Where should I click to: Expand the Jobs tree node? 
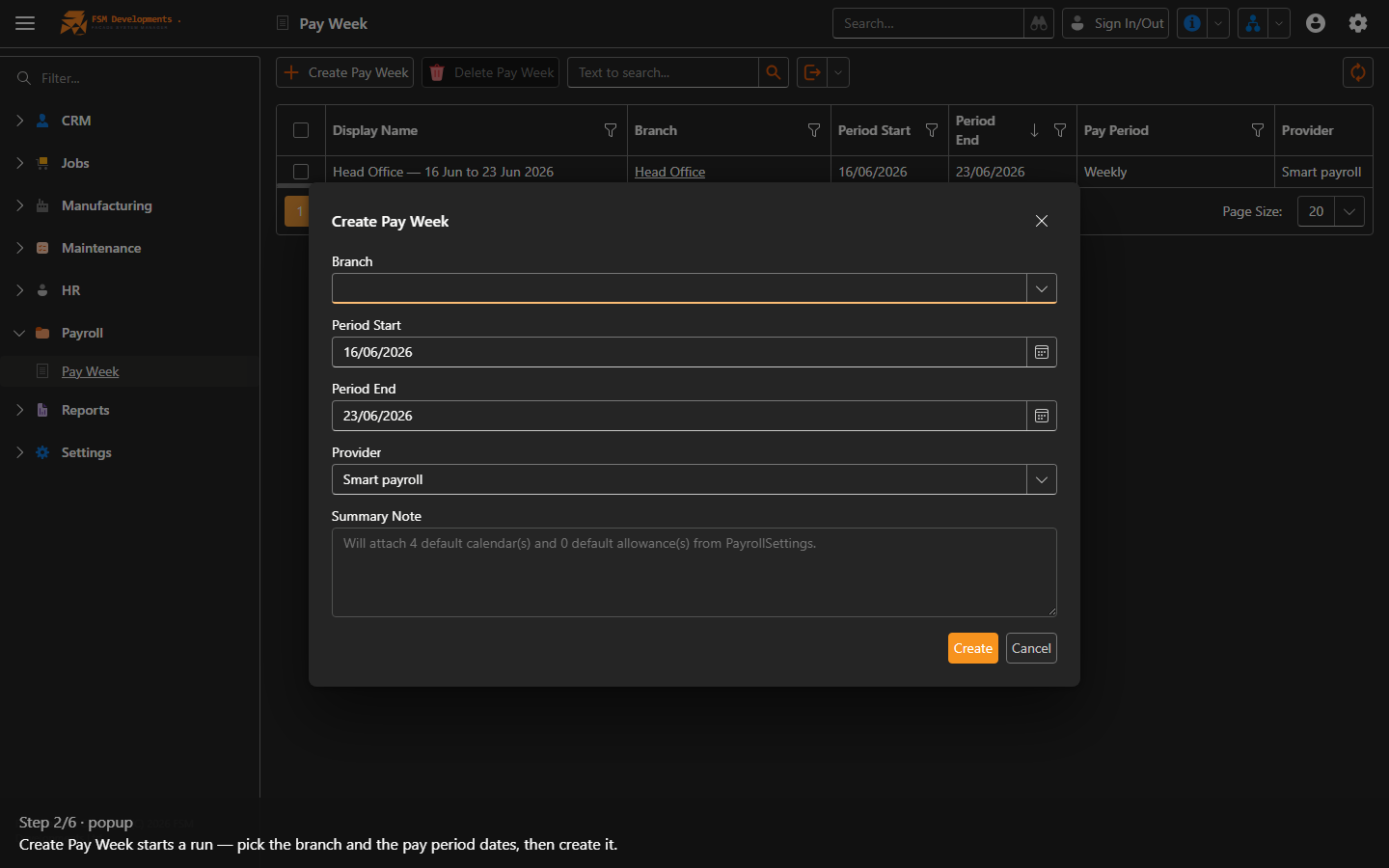pyautogui.click(x=19, y=163)
